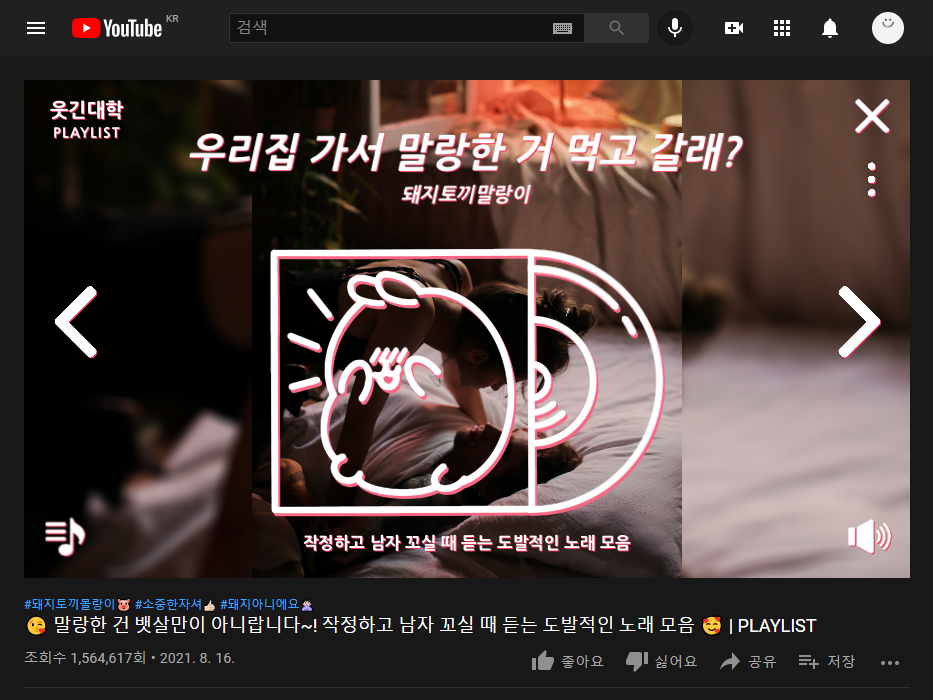
Task: Click the view count 조회수 1,564,617회
Action: pyautogui.click(x=84, y=658)
